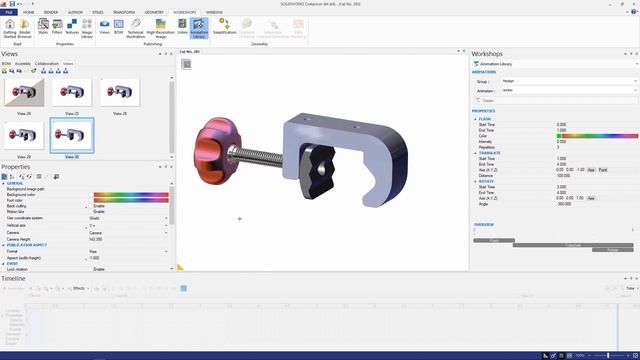640x360 pixels.
Task: Enable the Lock rotation checkbox
Action: pos(91,269)
